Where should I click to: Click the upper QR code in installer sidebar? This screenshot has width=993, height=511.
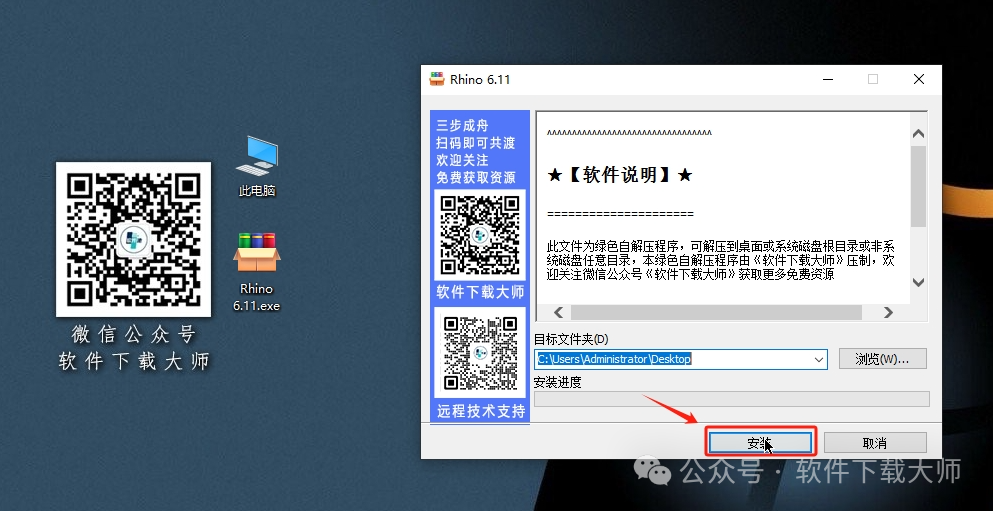(x=480, y=234)
